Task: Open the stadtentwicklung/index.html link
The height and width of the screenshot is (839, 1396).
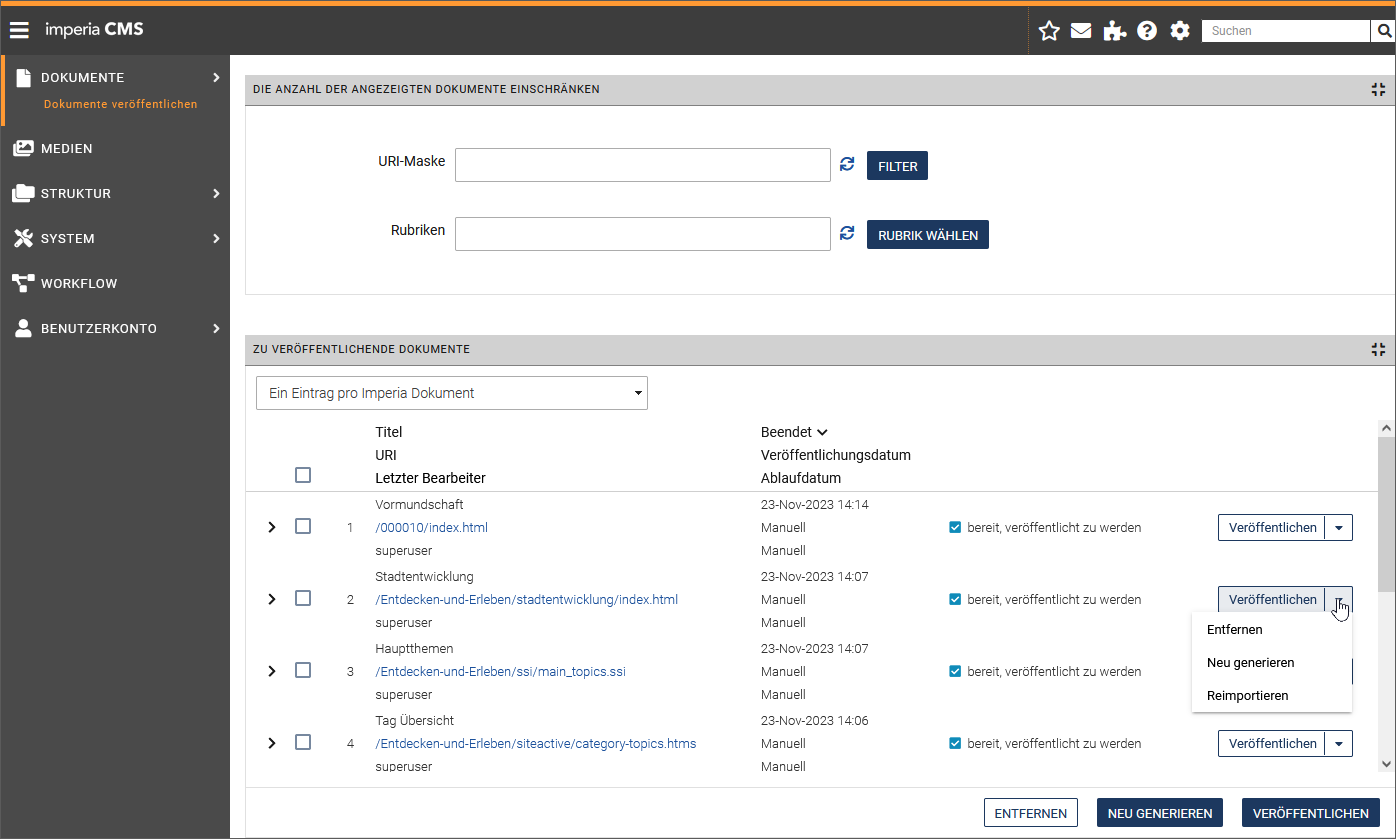Action: click(526, 599)
